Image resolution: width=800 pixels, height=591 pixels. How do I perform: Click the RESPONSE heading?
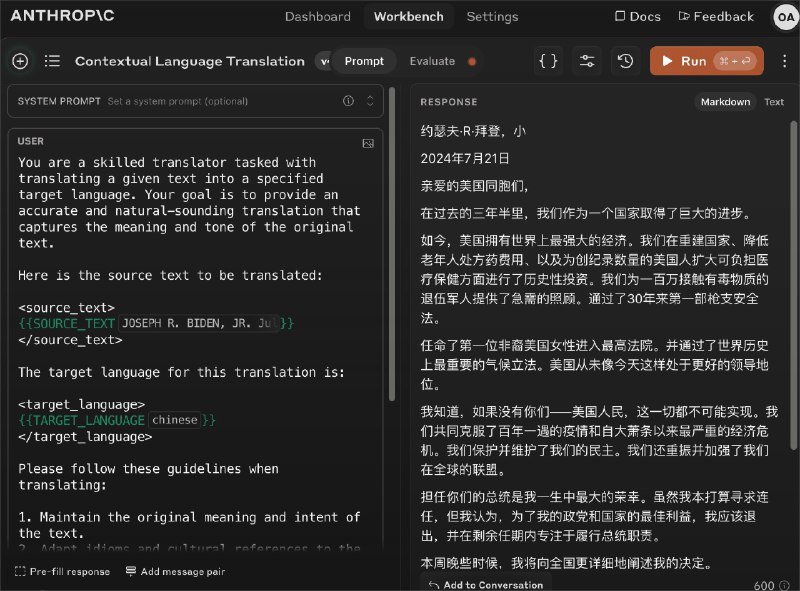(449, 102)
